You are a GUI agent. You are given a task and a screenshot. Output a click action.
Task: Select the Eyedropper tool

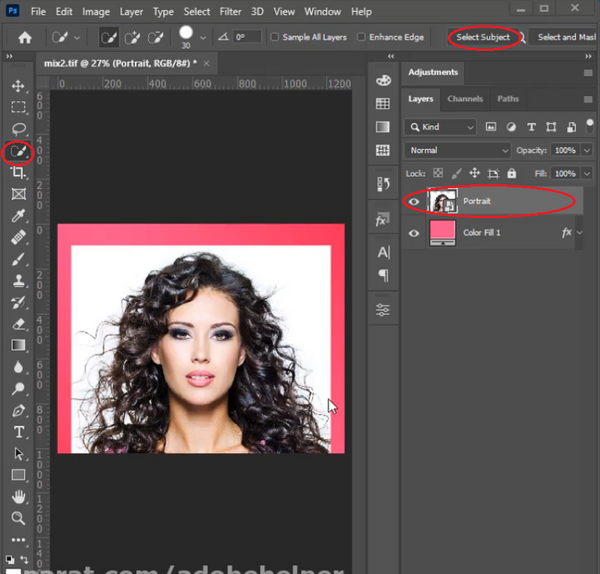pos(18,216)
